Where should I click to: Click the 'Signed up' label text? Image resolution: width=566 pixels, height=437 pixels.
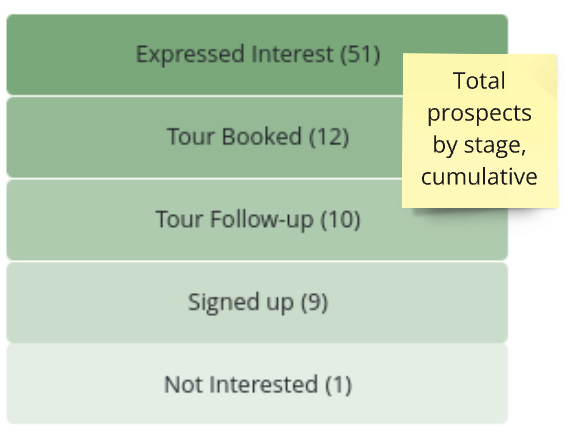241,302
